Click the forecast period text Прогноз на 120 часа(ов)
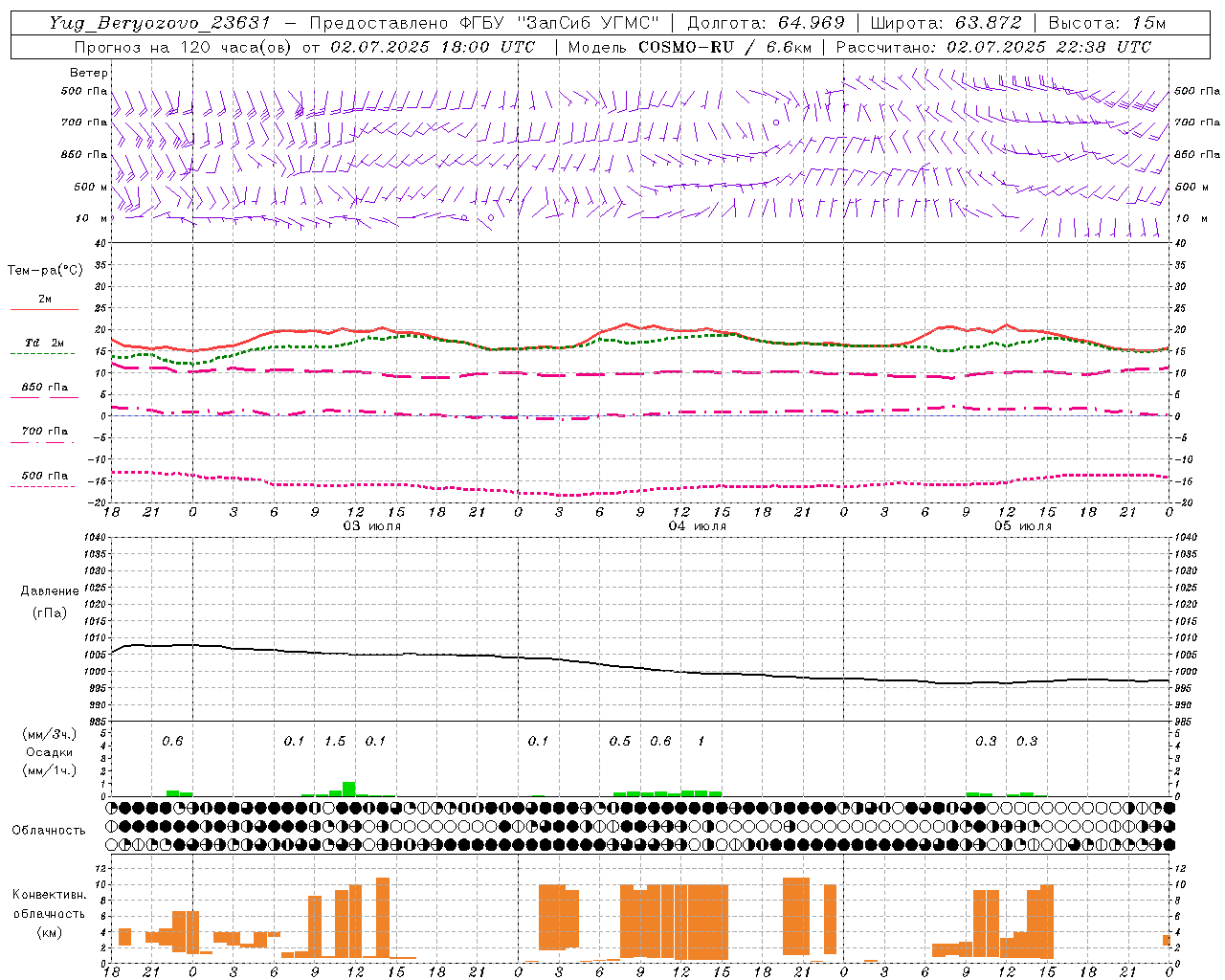The image size is (1225, 980). 185,47
